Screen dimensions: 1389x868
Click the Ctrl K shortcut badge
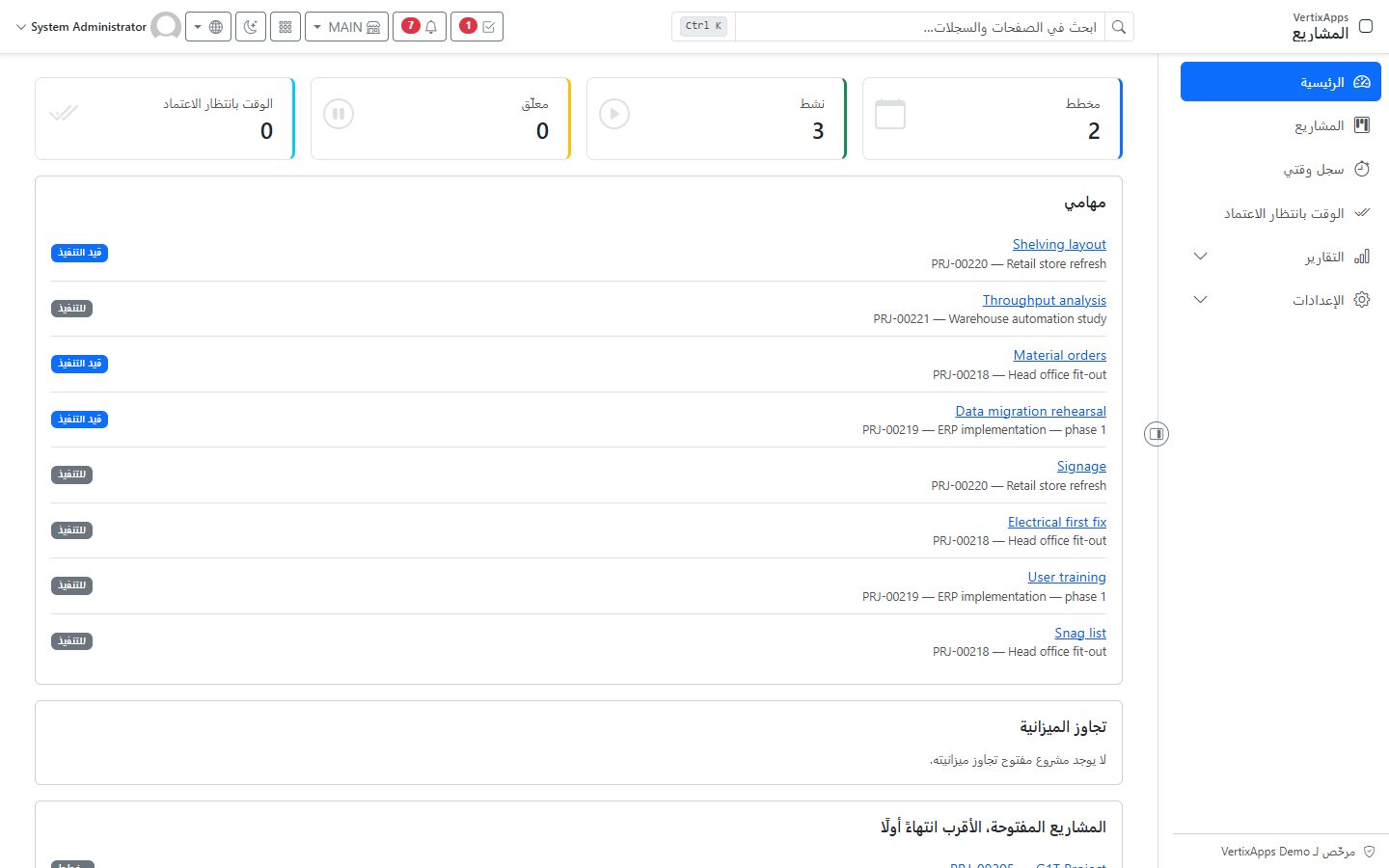pos(703,26)
